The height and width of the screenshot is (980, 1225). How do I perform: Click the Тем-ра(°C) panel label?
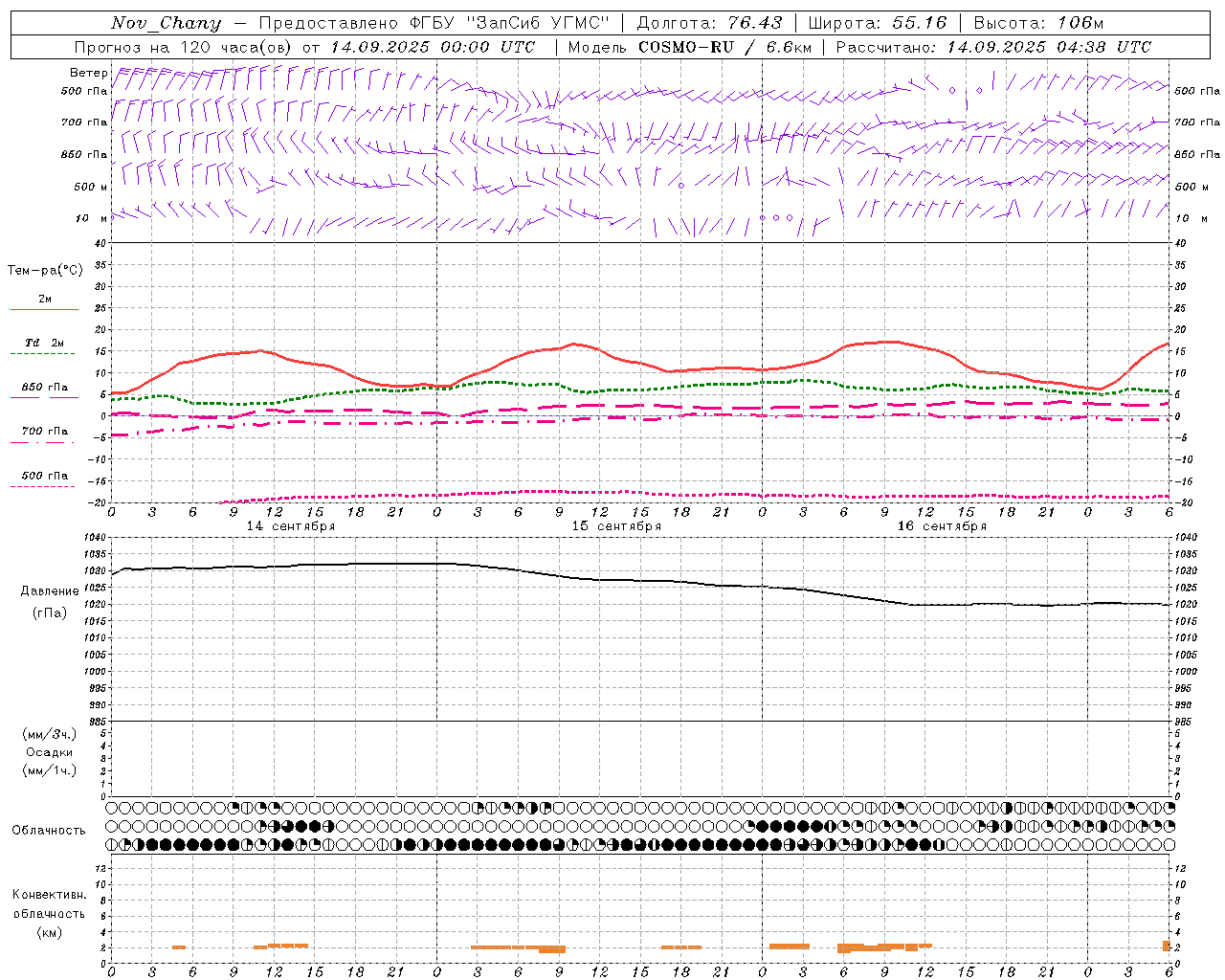[x=45, y=271]
